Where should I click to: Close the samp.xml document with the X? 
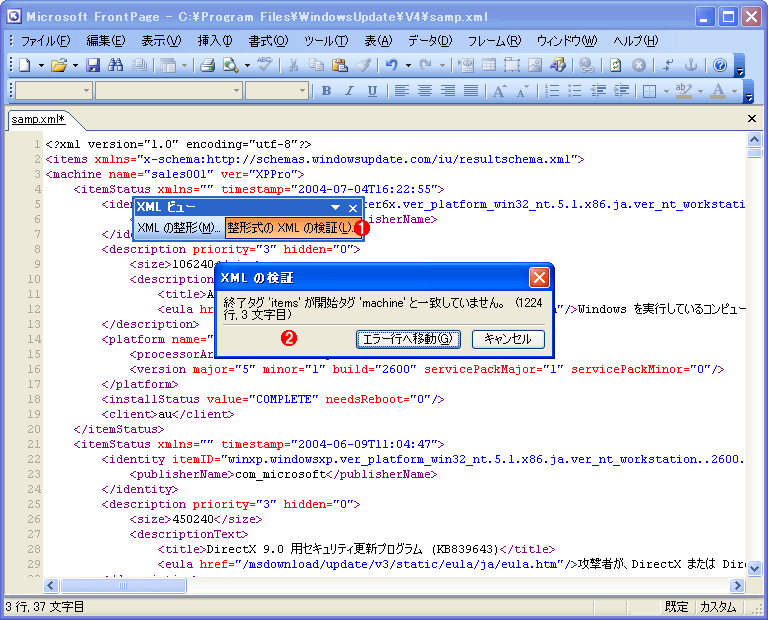click(x=752, y=119)
